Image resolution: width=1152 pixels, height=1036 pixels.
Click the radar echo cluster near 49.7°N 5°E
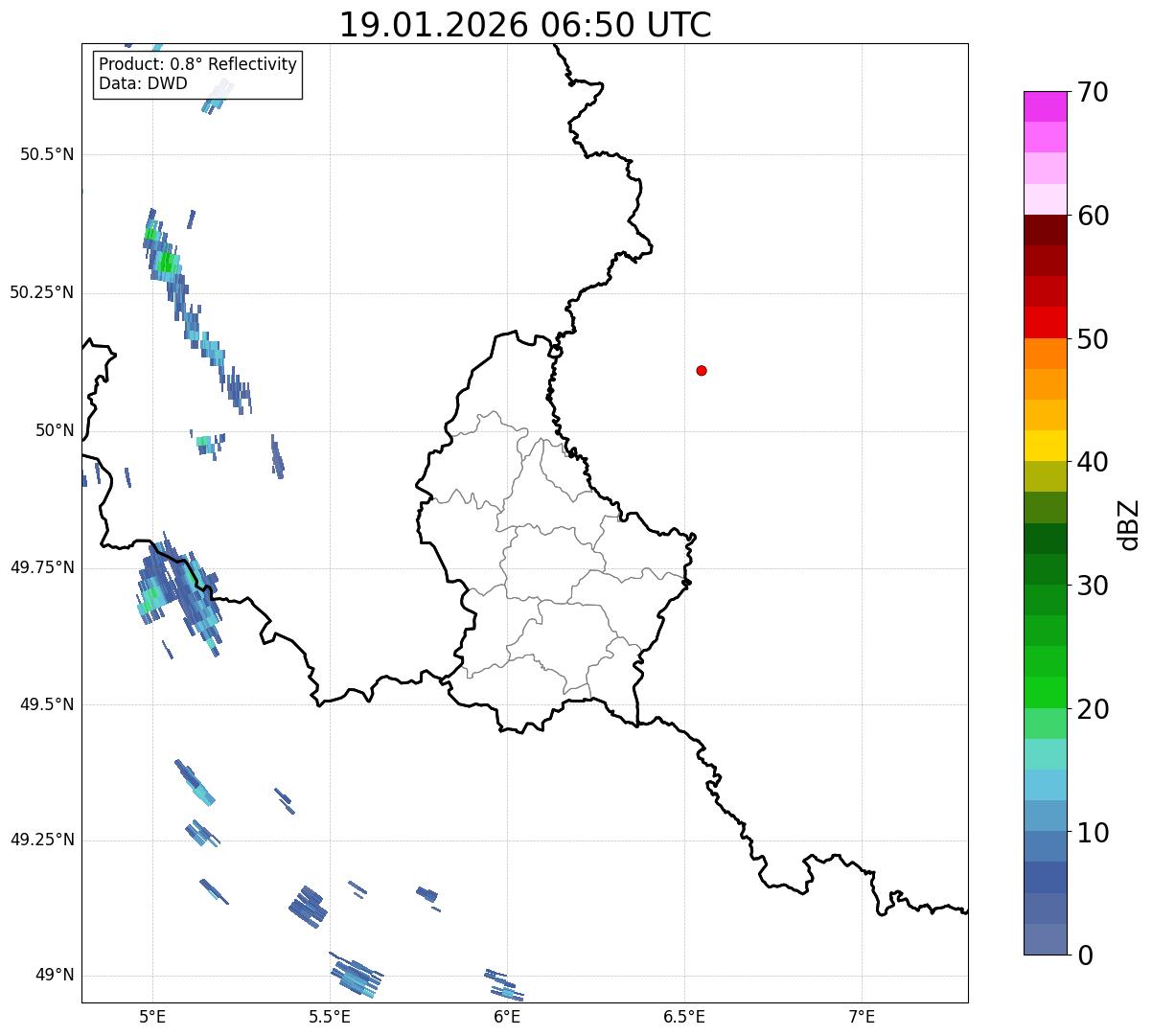click(177, 594)
